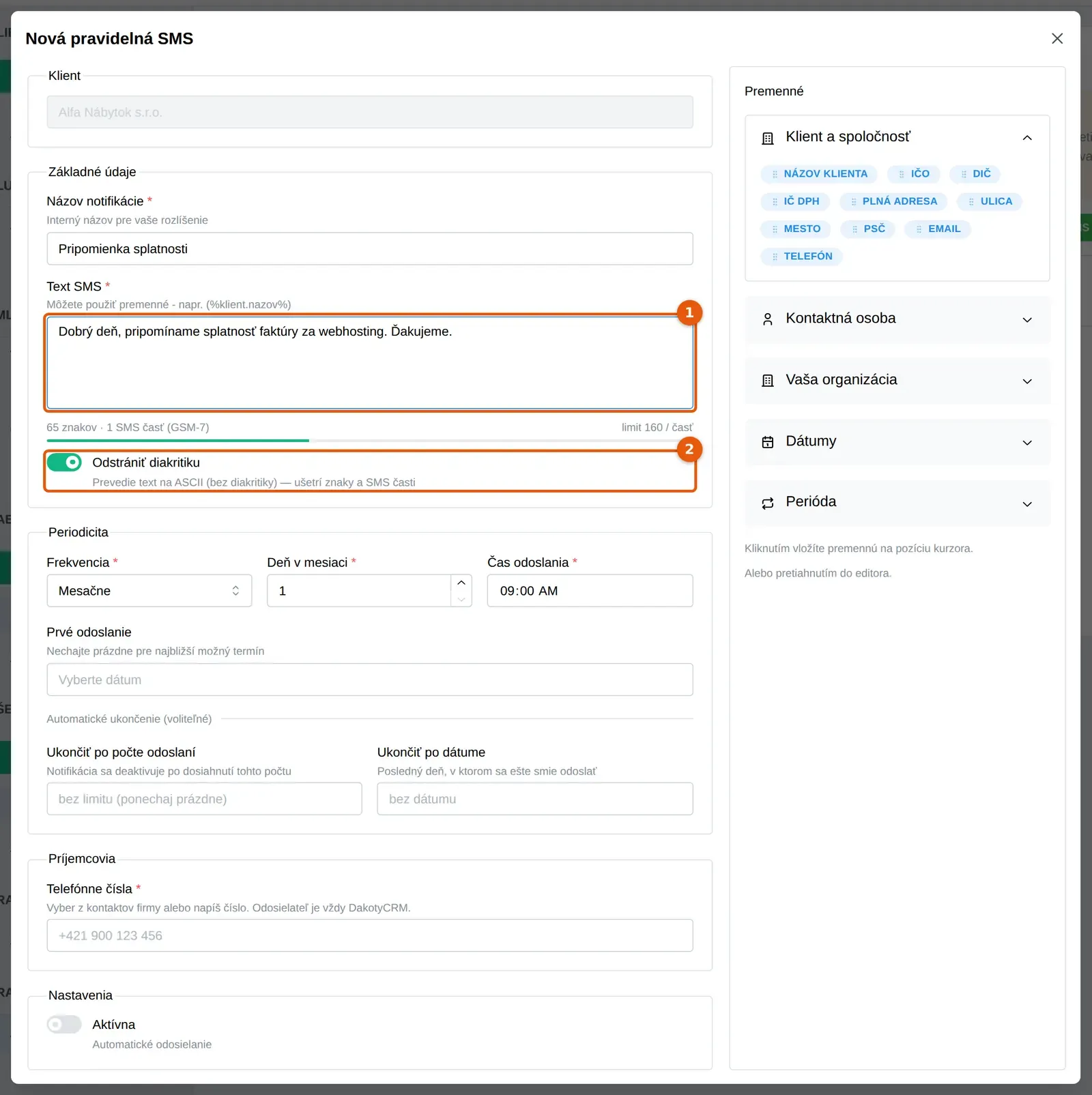
Task: Click the person icon beside Kontaktná osoba
Action: (768, 319)
